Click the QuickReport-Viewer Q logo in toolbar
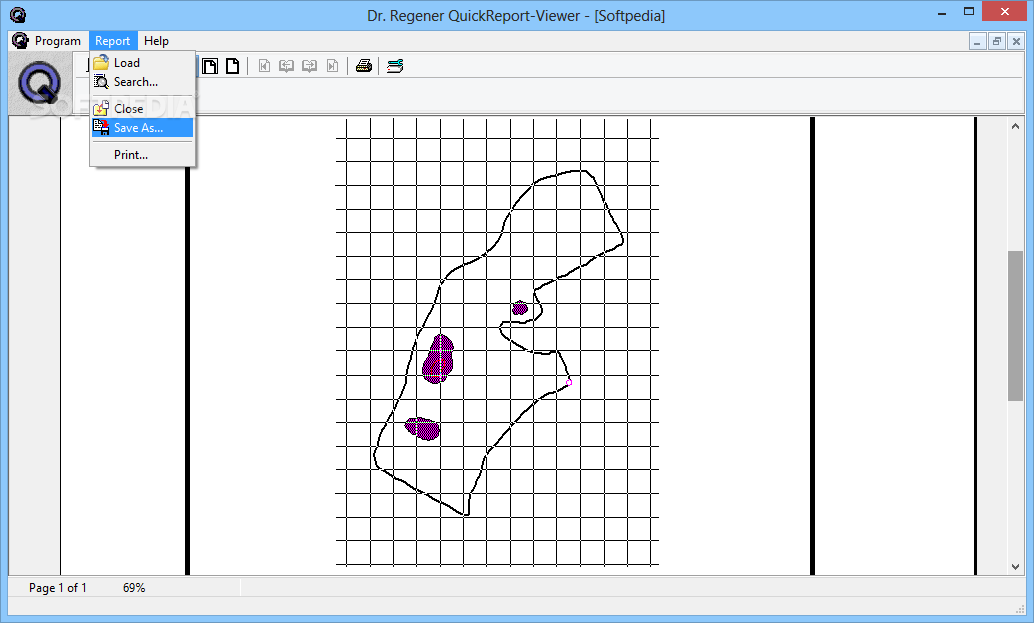 coord(40,83)
